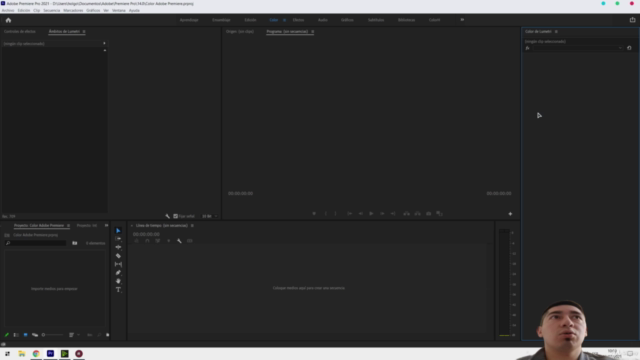
Task: Select the Hand tool
Action: 118,281
